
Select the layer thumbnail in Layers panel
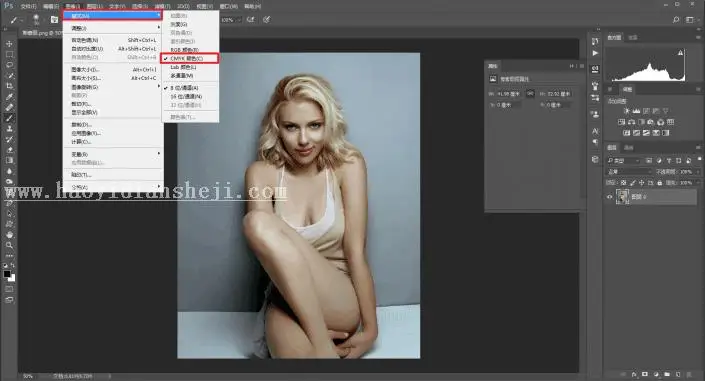point(622,197)
